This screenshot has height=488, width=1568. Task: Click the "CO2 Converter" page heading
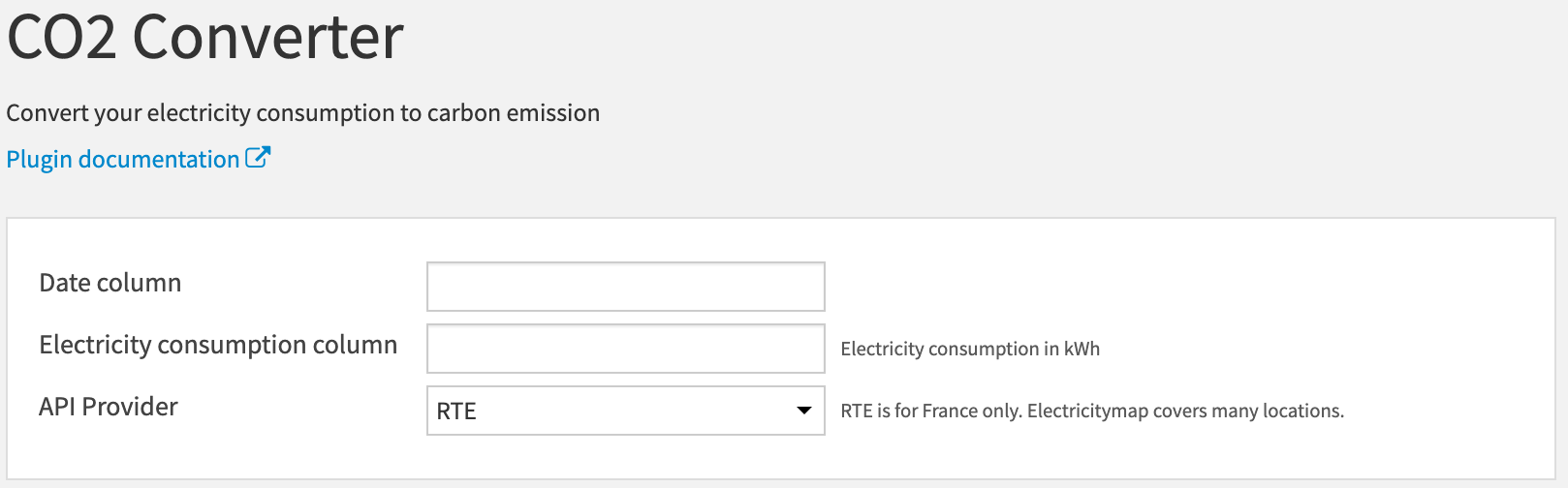[x=204, y=39]
